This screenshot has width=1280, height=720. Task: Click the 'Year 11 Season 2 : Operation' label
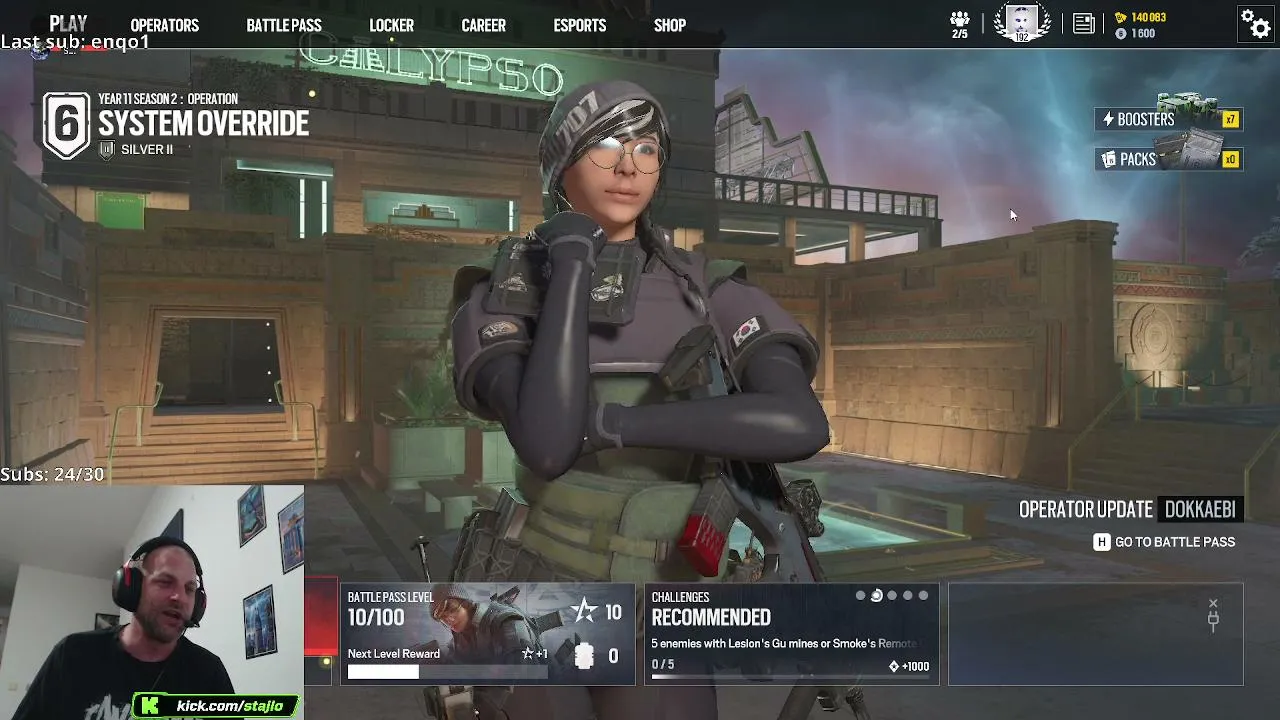point(168,99)
